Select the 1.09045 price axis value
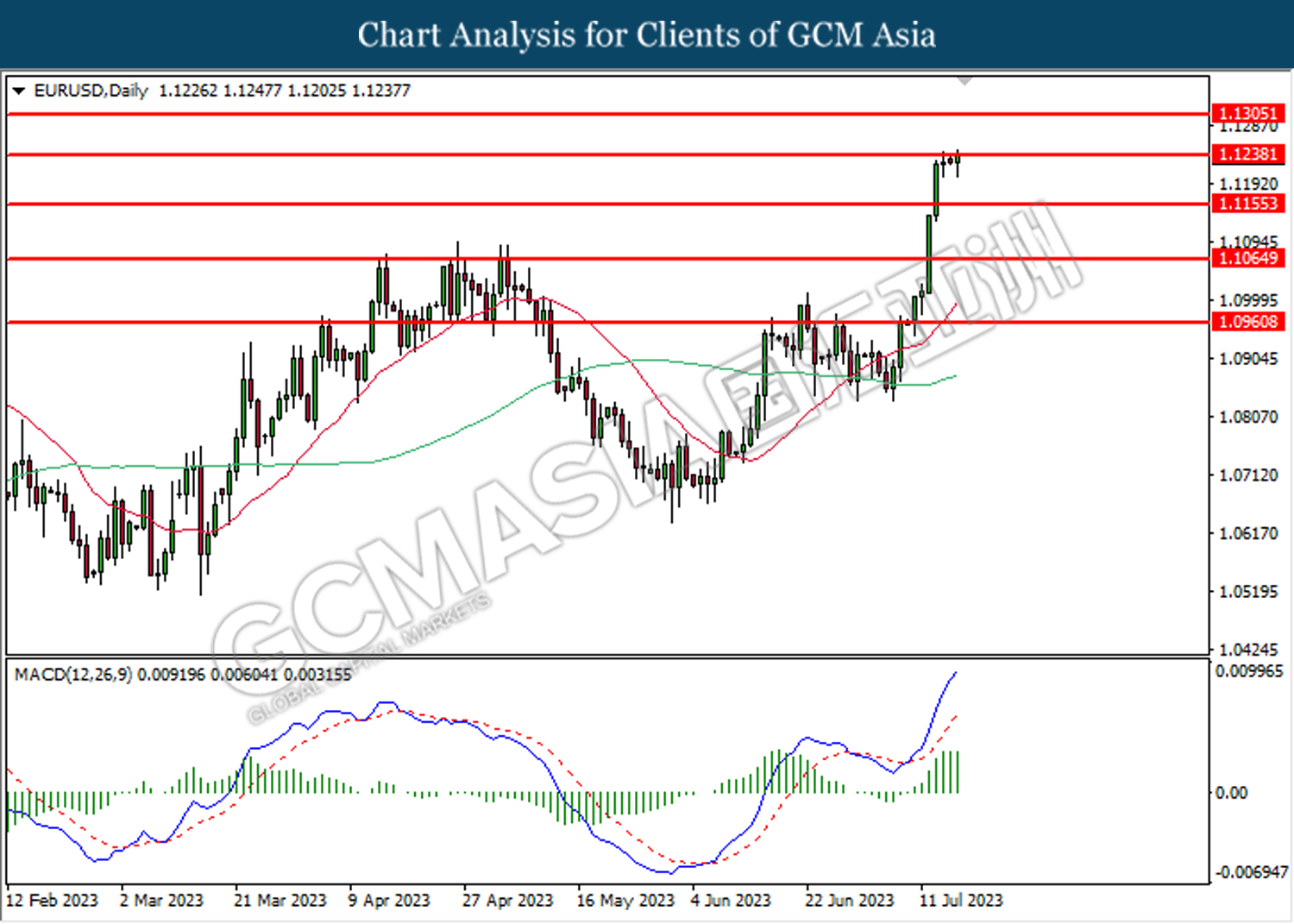This screenshot has height=924, width=1294. [x=1248, y=358]
